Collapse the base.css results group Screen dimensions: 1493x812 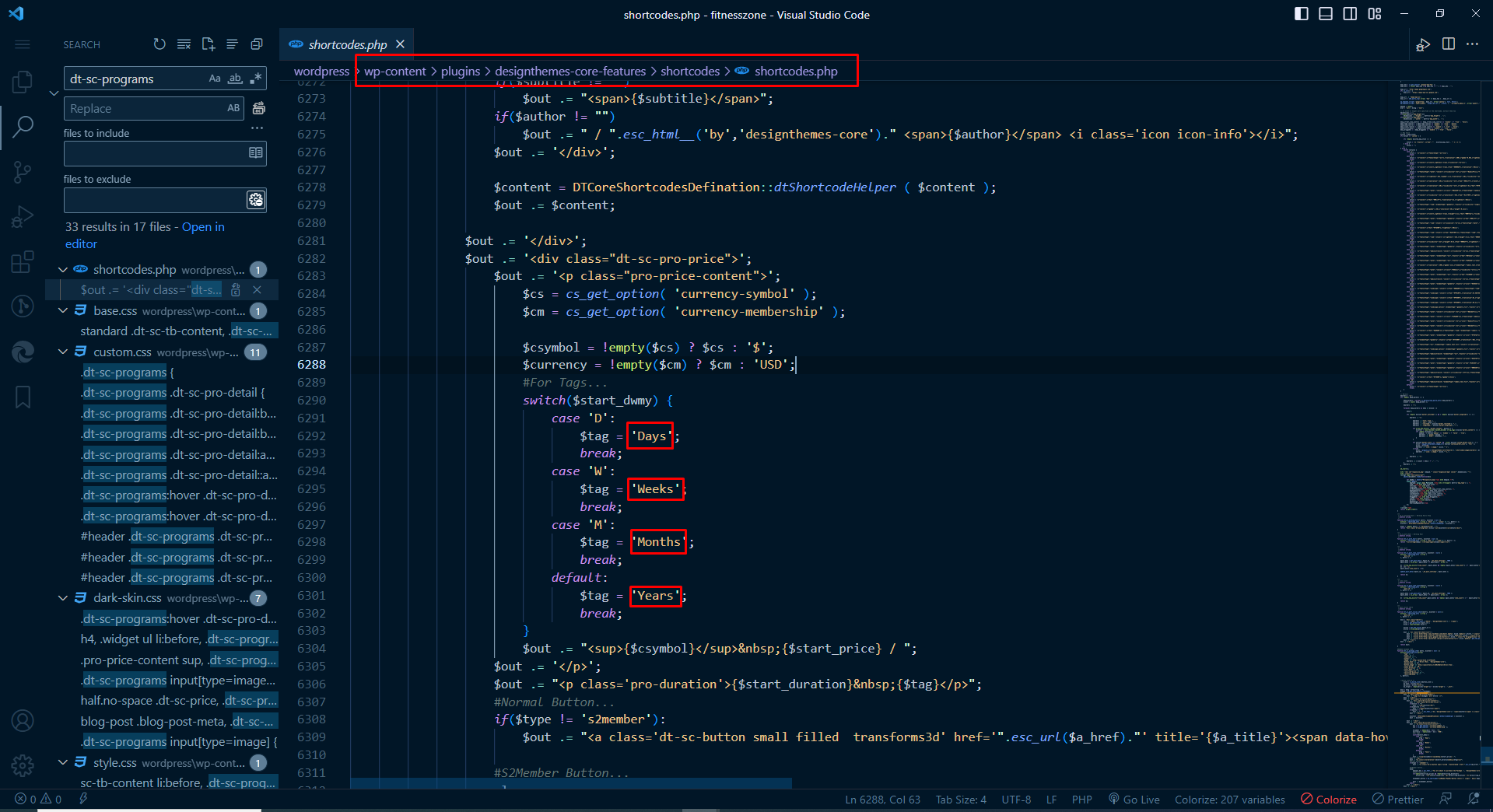pyautogui.click(x=63, y=310)
